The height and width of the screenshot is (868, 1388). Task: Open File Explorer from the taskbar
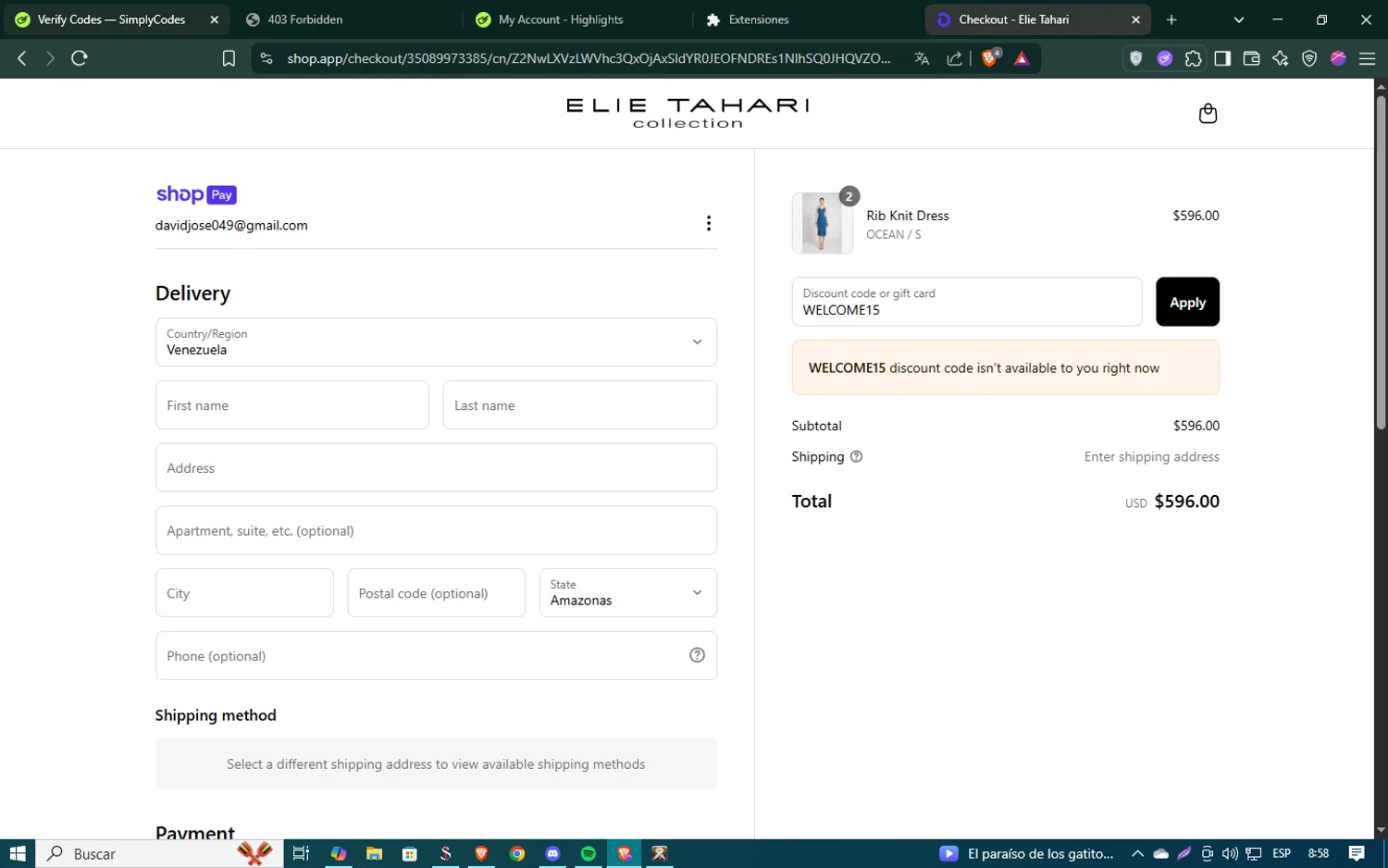[374, 853]
